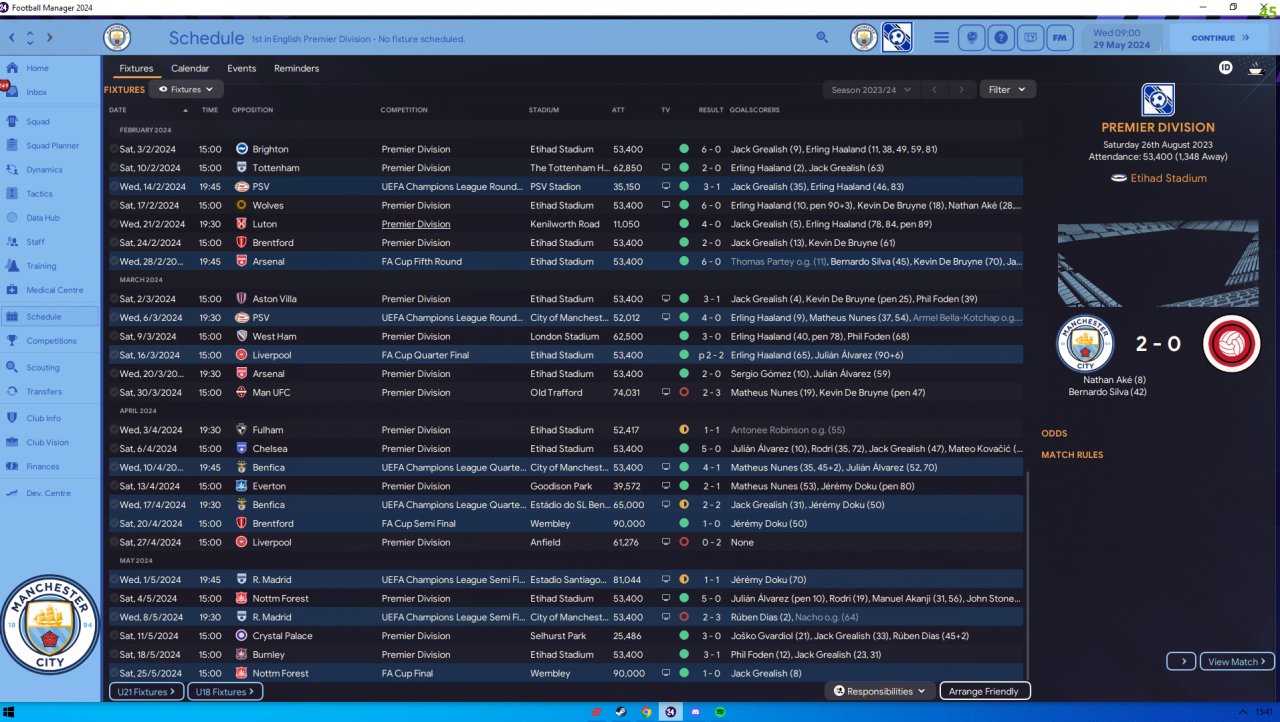Go forward using the right arrow

[x=50, y=38]
